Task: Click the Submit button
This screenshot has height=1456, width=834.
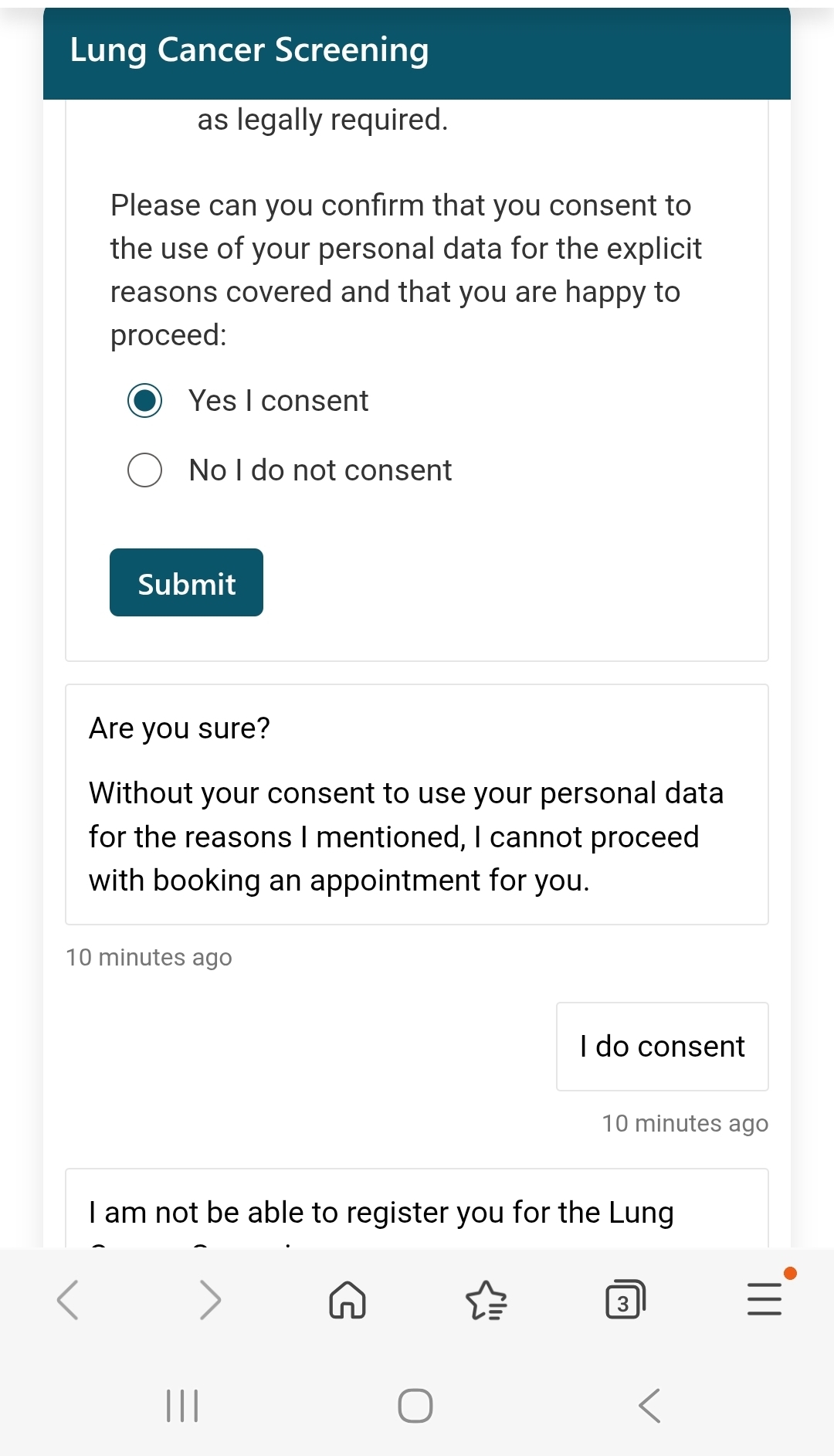Action: [186, 583]
